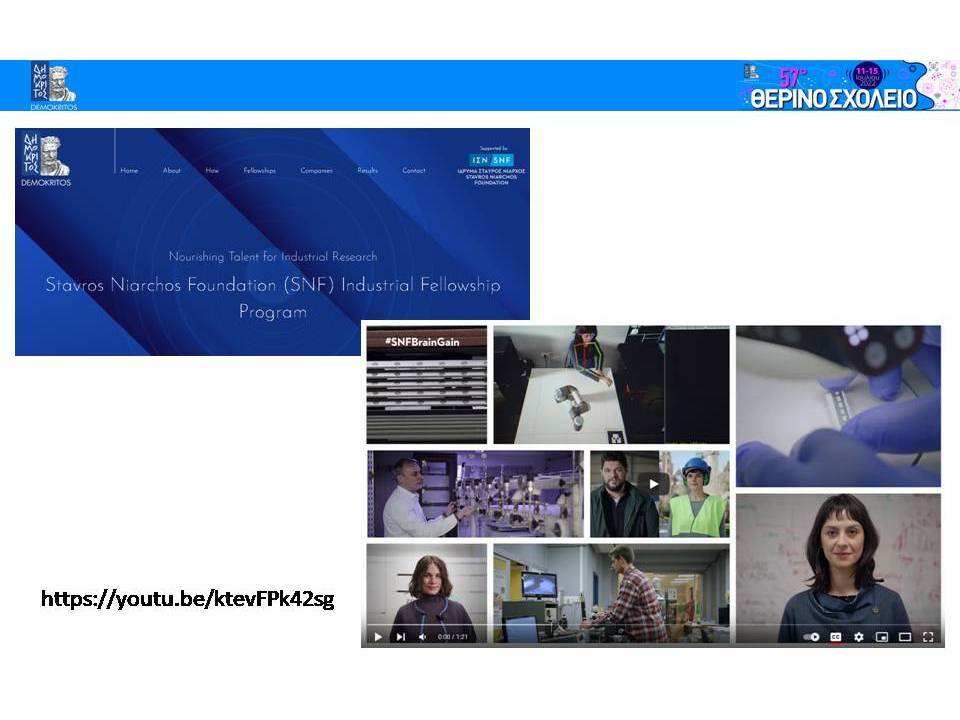Click the 57th Θερινό Σχολείο banner logo

(849, 86)
